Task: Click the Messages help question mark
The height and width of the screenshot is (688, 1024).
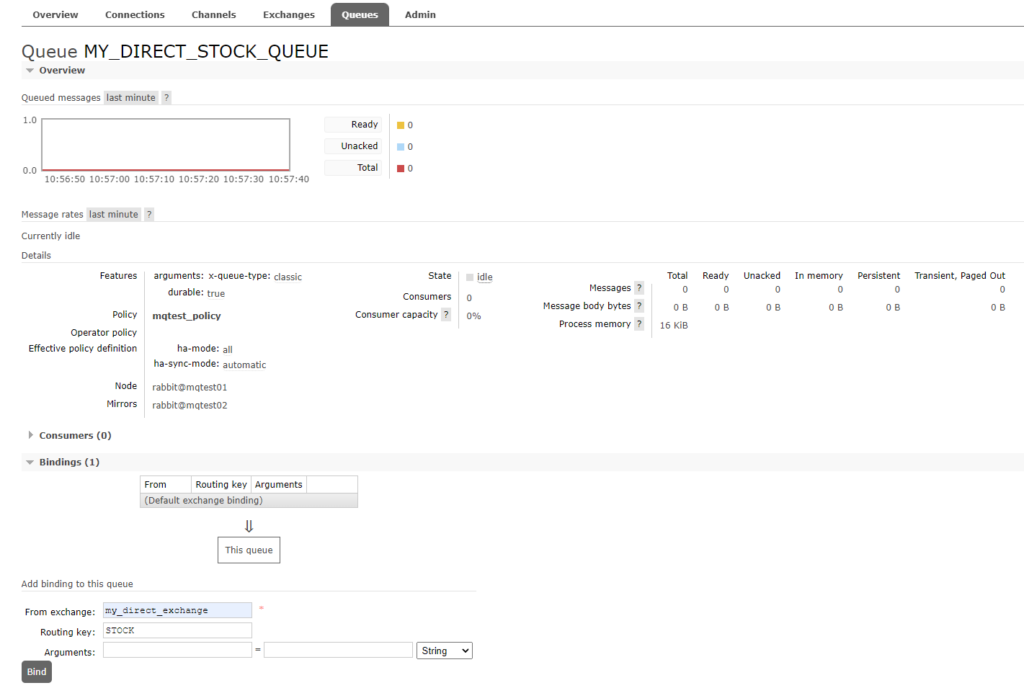Action: [x=639, y=288]
